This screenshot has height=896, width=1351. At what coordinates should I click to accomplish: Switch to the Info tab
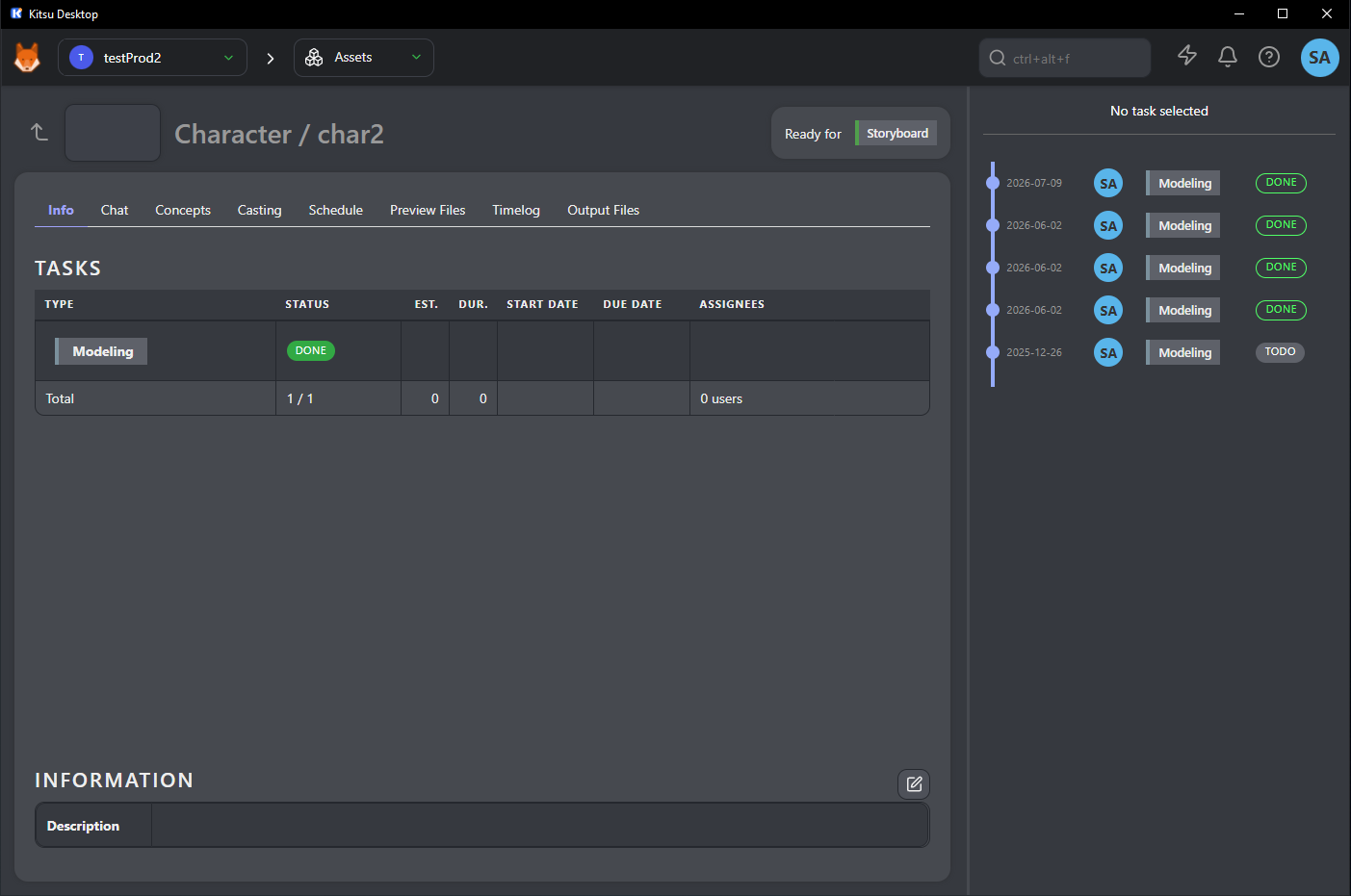pyautogui.click(x=61, y=210)
